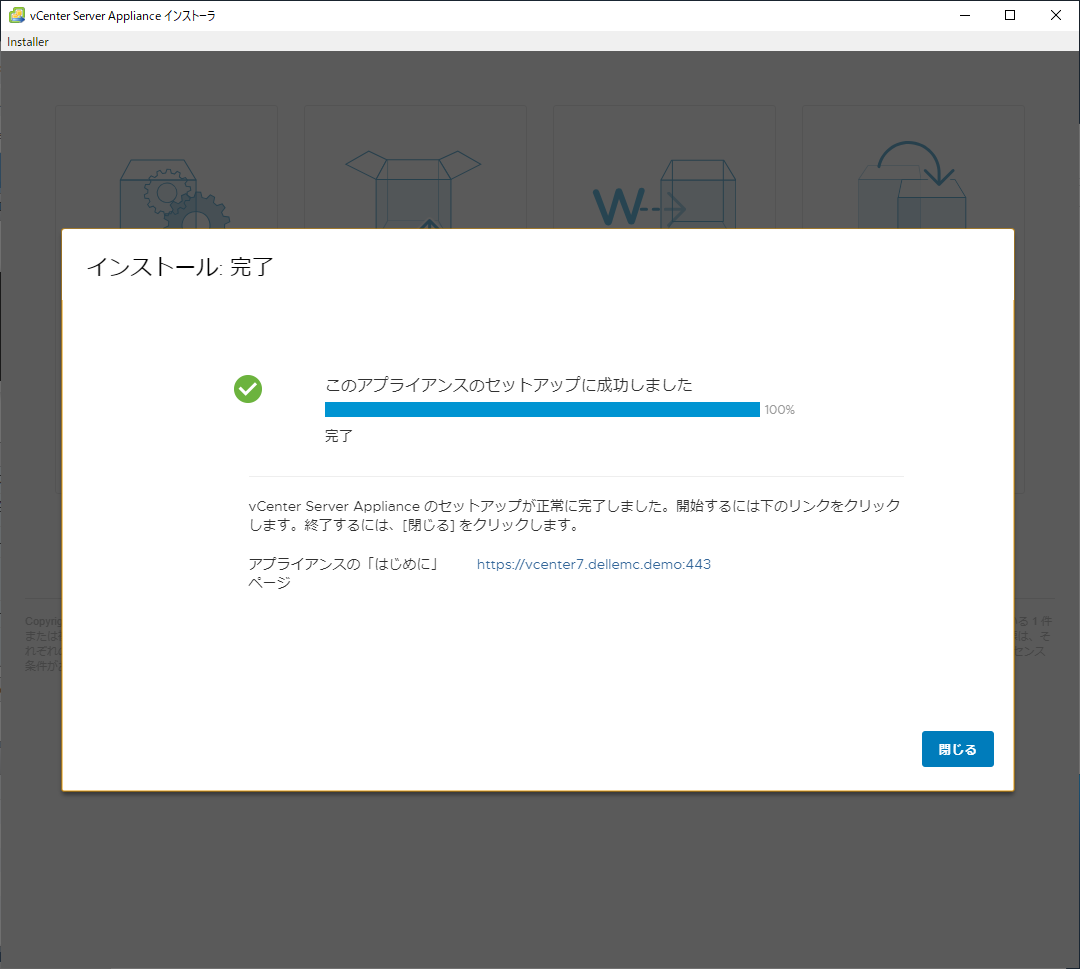
Task: Click the vCenter Server Appliance title bar icon
Action: click(17, 15)
